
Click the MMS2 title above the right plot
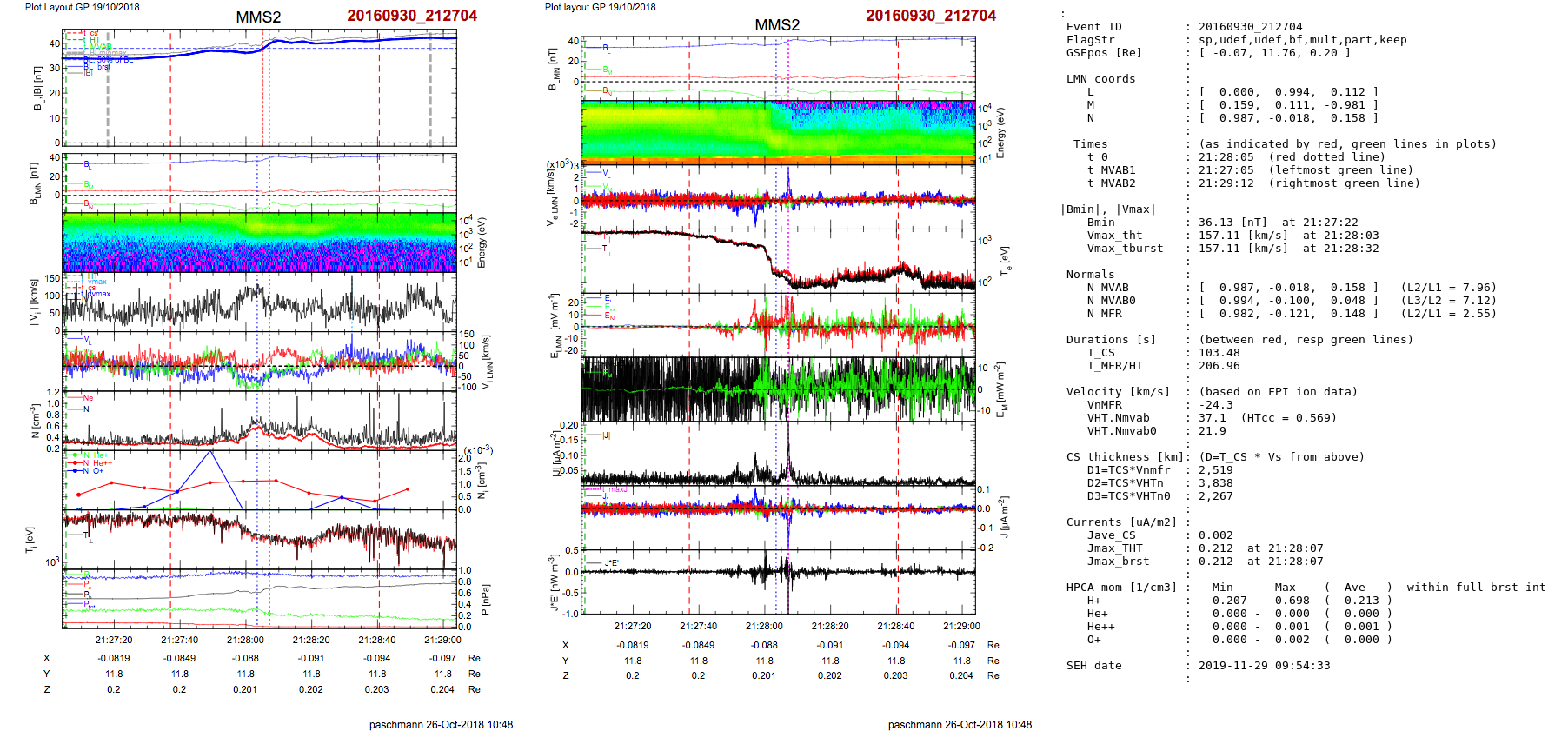777,25
